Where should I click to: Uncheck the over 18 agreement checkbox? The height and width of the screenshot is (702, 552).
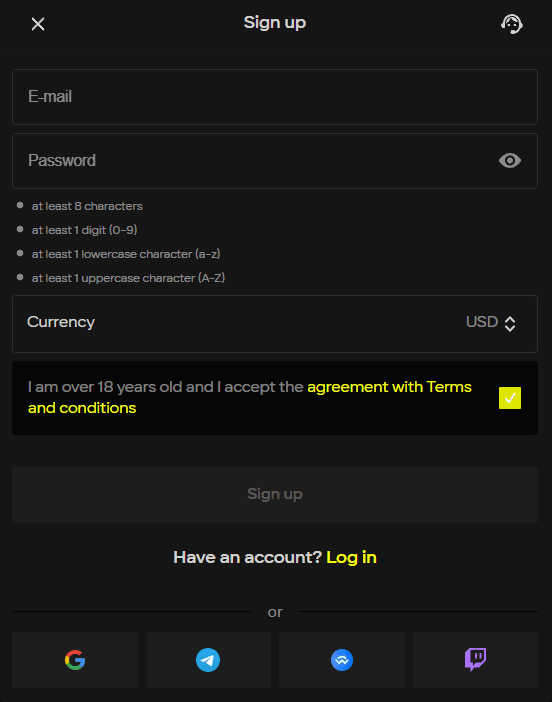click(510, 398)
